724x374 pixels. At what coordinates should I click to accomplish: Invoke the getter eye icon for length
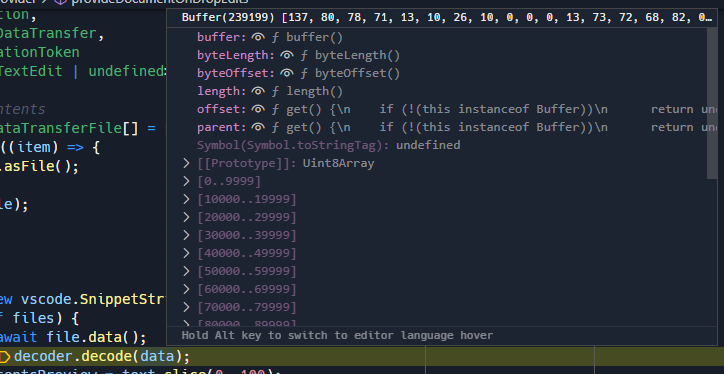(x=258, y=91)
